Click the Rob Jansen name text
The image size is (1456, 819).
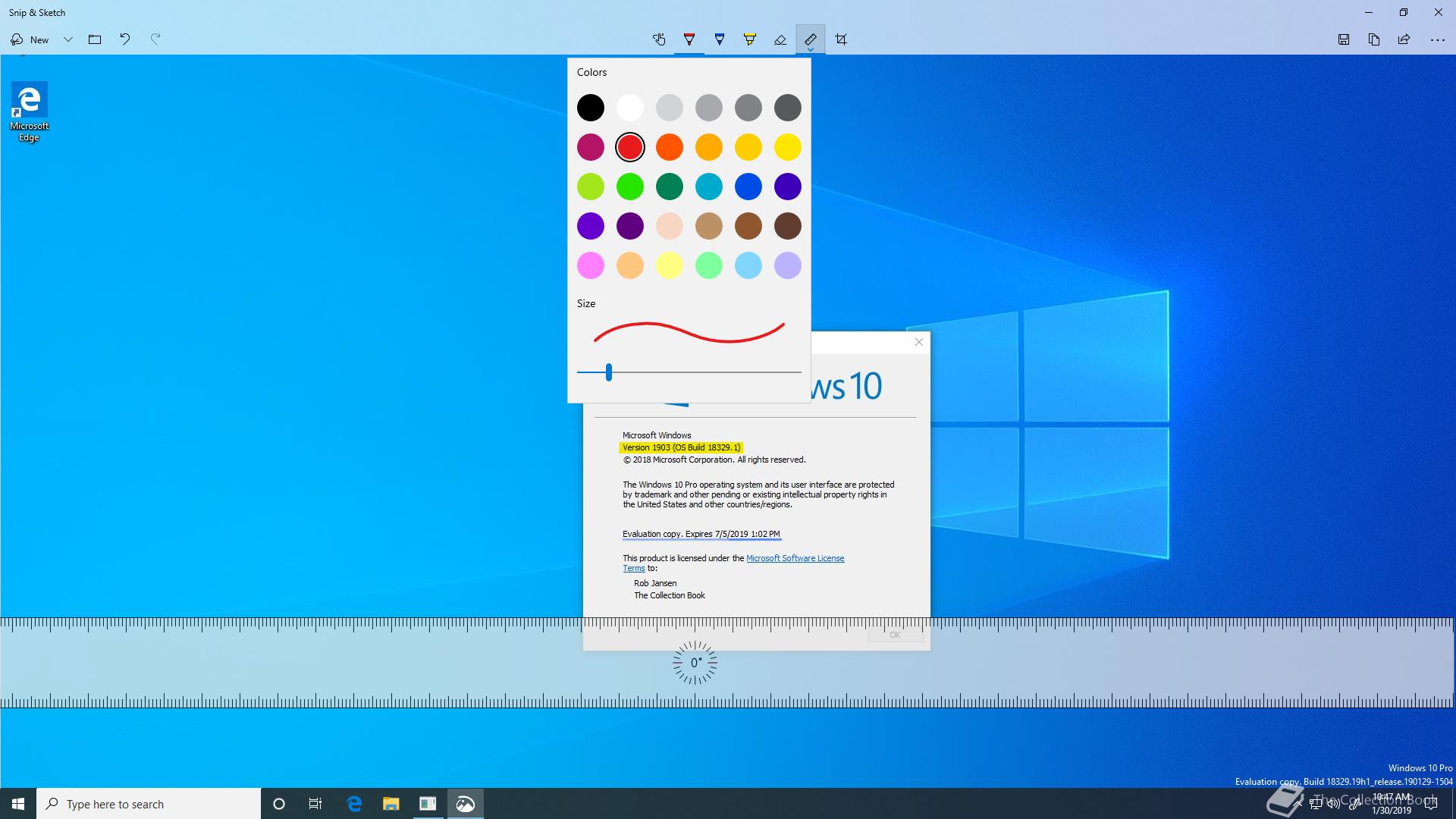coord(655,583)
